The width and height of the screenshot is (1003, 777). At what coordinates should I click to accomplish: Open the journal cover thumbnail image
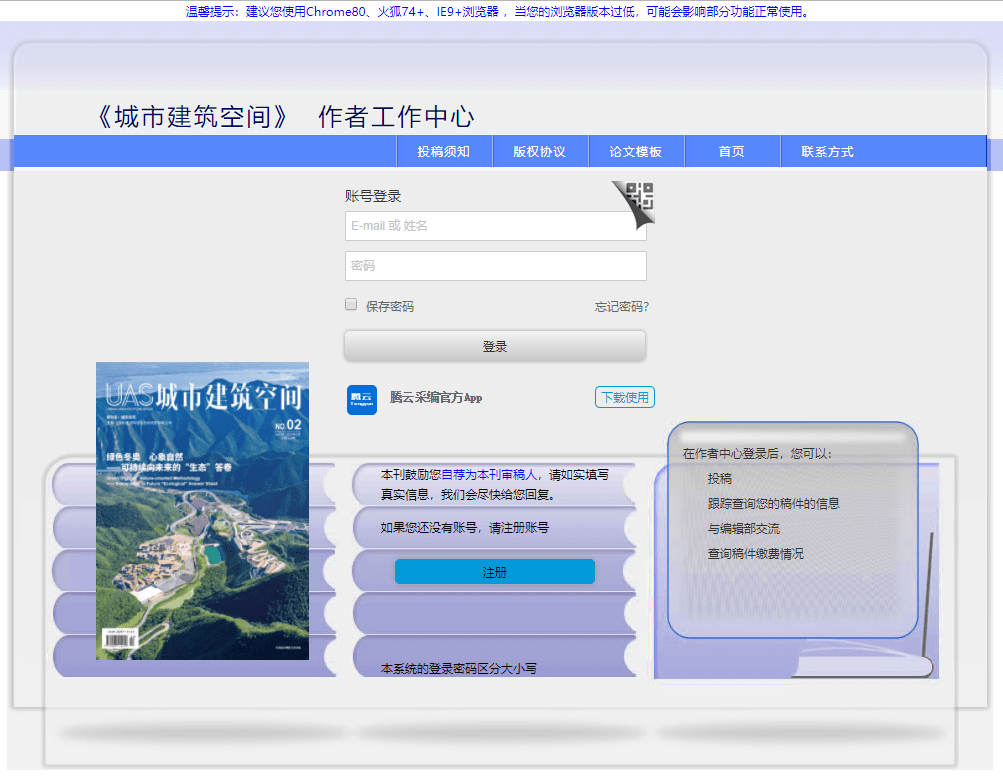[202, 510]
